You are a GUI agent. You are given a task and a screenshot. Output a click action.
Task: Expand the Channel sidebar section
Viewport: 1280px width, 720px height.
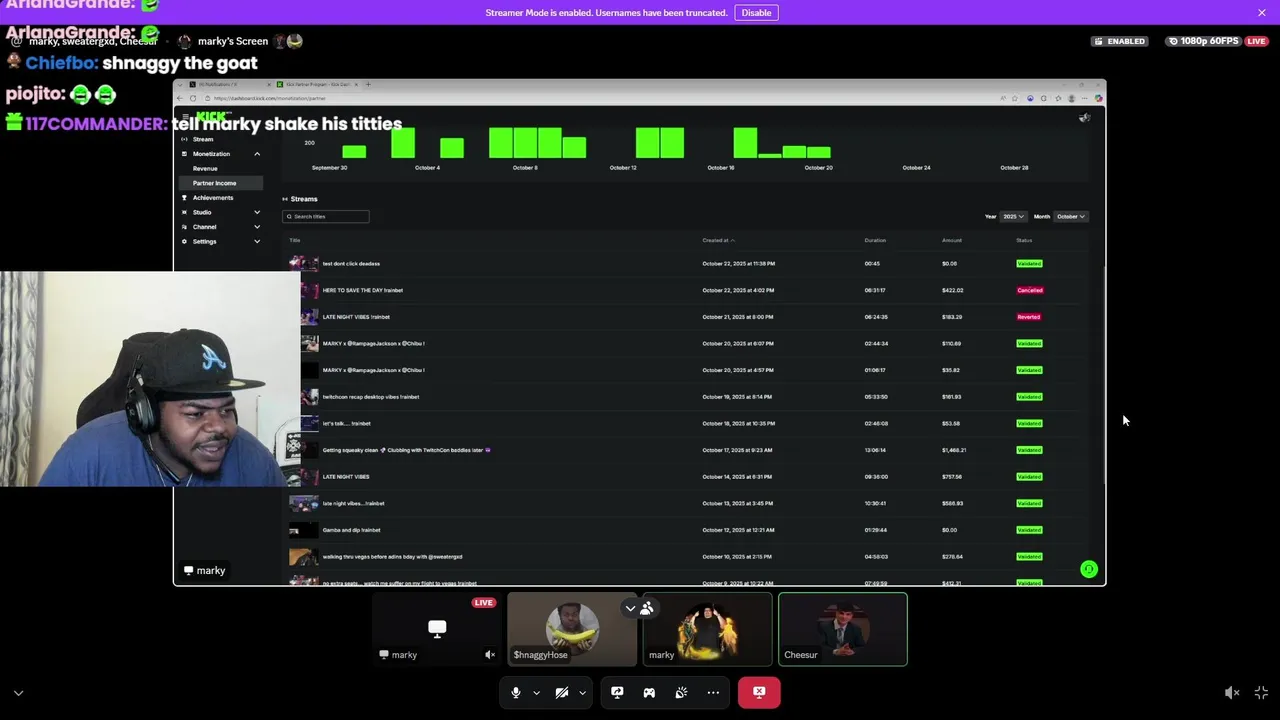(257, 227)
